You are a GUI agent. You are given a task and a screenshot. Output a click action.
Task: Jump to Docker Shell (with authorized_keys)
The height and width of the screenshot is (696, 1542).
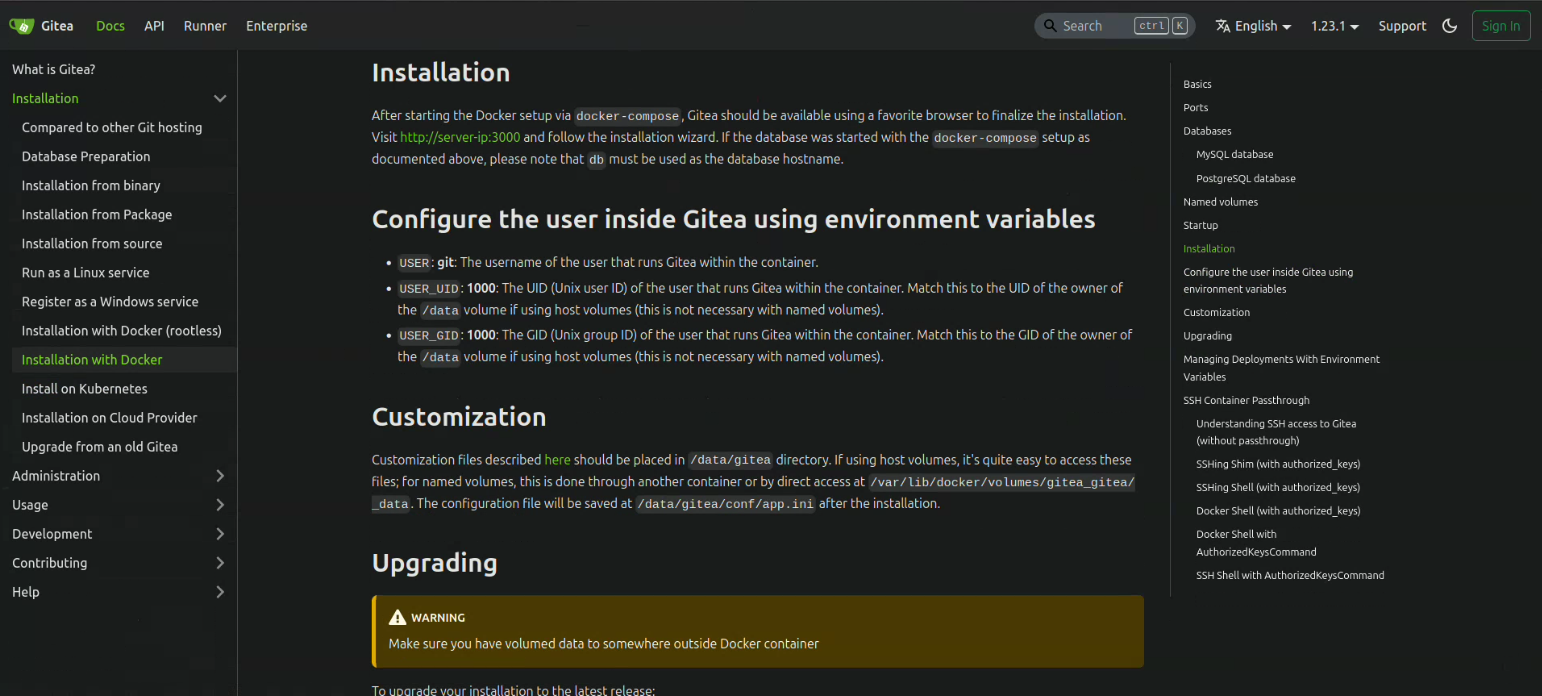[x=1278, y=510]
